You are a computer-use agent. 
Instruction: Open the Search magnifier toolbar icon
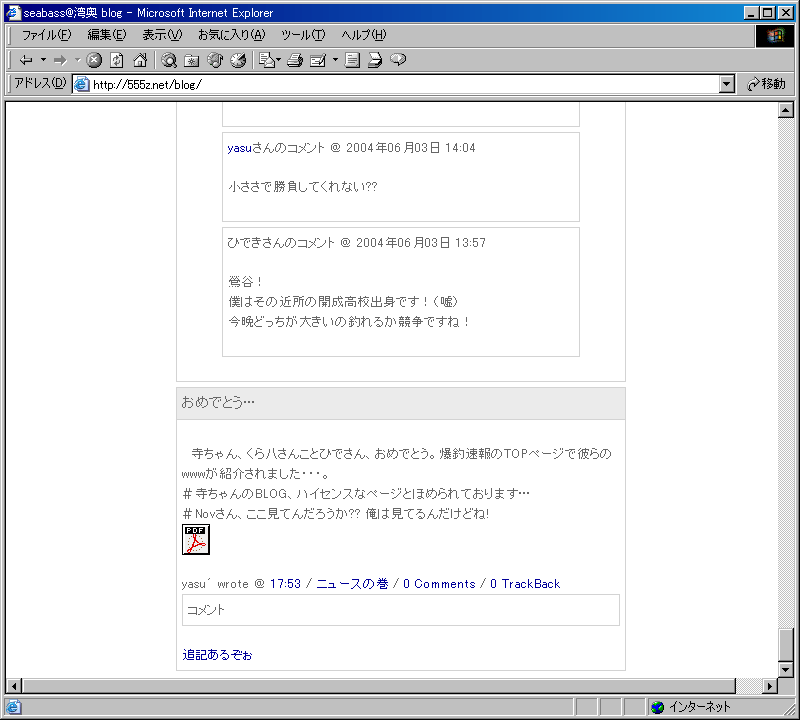[168, 60]
